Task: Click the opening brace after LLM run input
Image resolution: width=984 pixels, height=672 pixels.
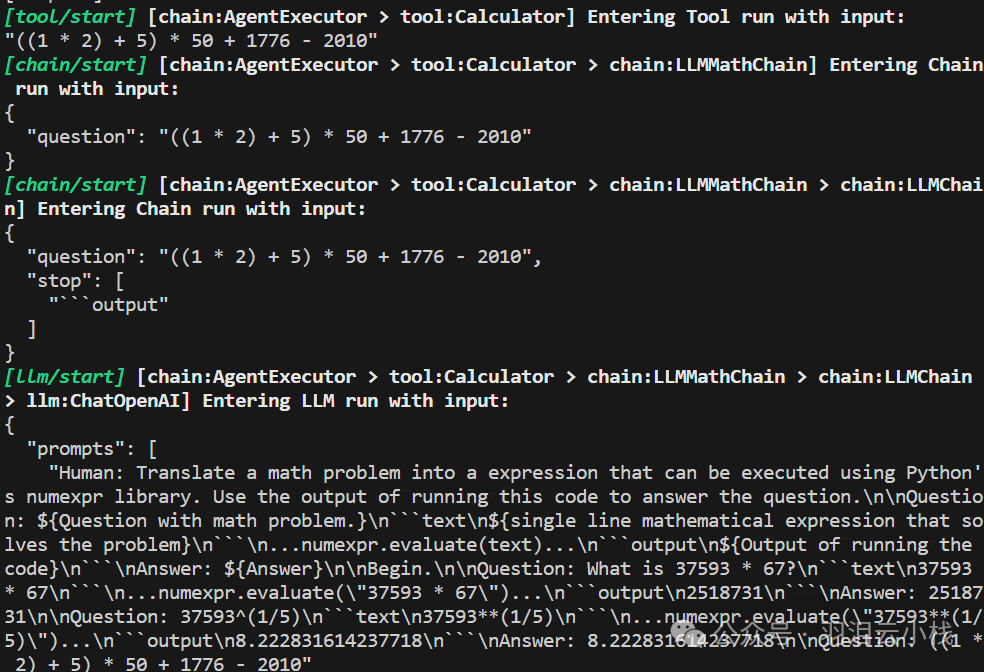Action: pos(9,425)
